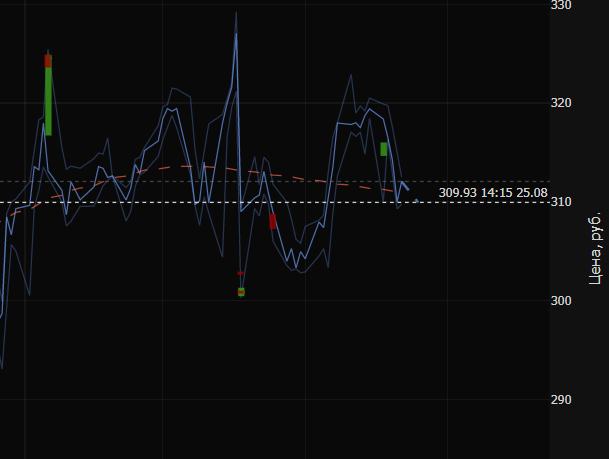Click the 310 price axis label
This screenshot has height=459, width=609.
point(561,202)
